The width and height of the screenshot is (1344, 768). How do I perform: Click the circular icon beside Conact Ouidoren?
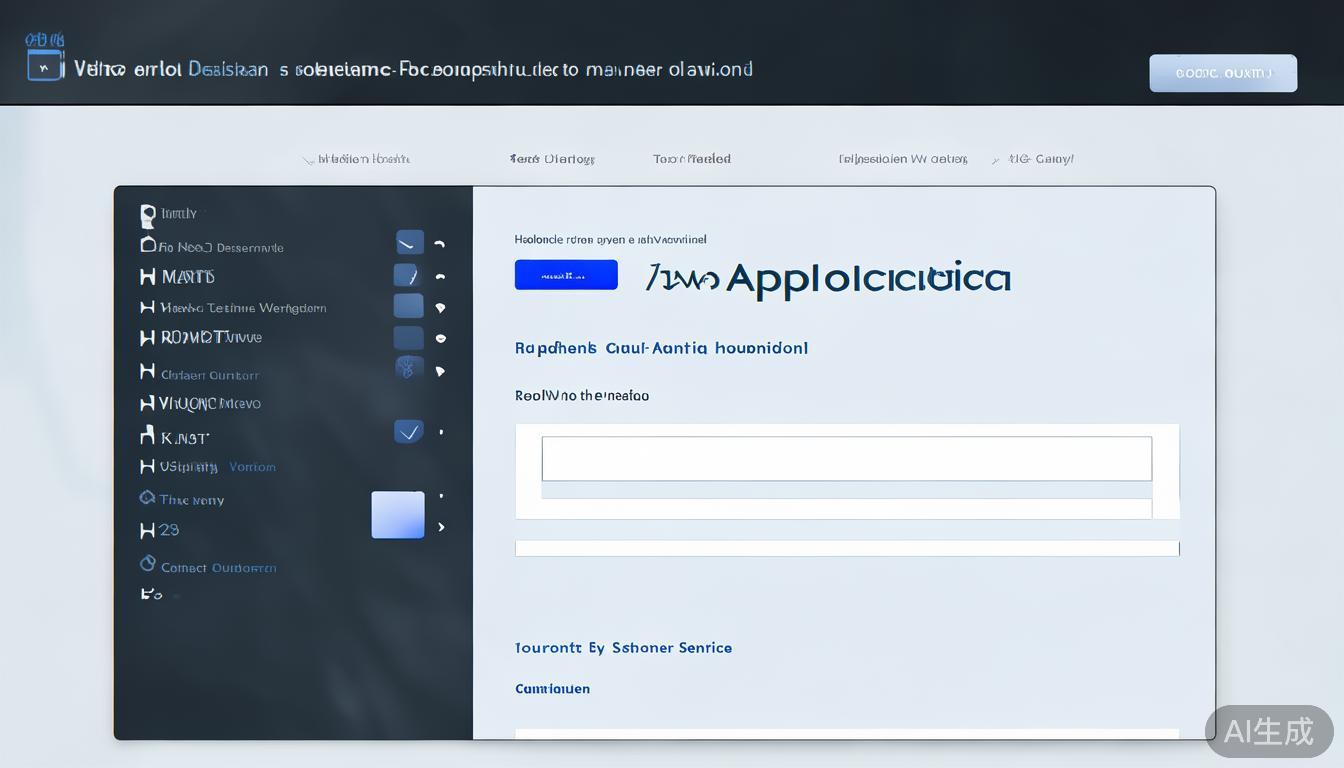[x=147, y=565]
